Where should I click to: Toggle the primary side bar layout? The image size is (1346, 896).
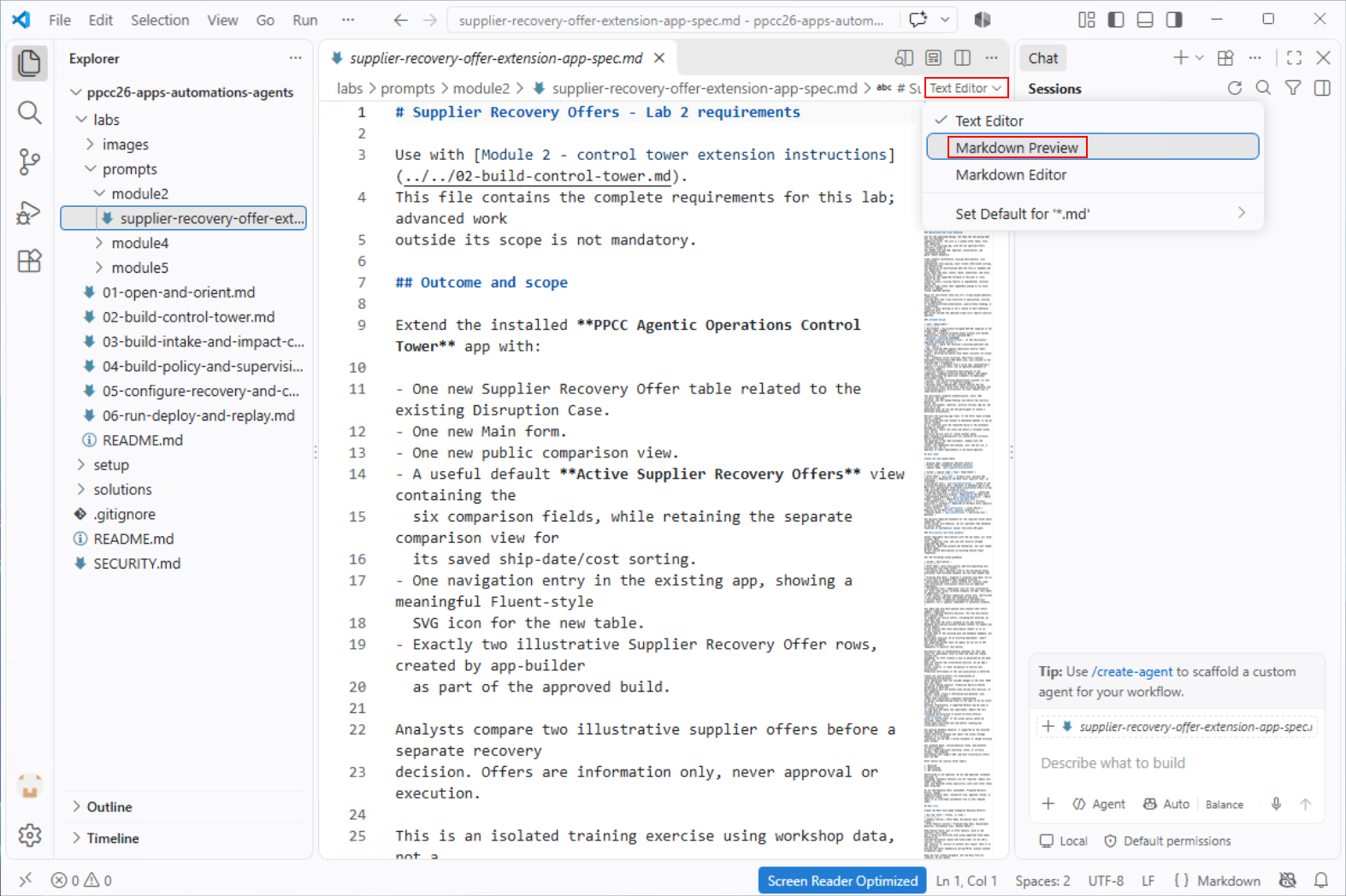[1116, 20]
